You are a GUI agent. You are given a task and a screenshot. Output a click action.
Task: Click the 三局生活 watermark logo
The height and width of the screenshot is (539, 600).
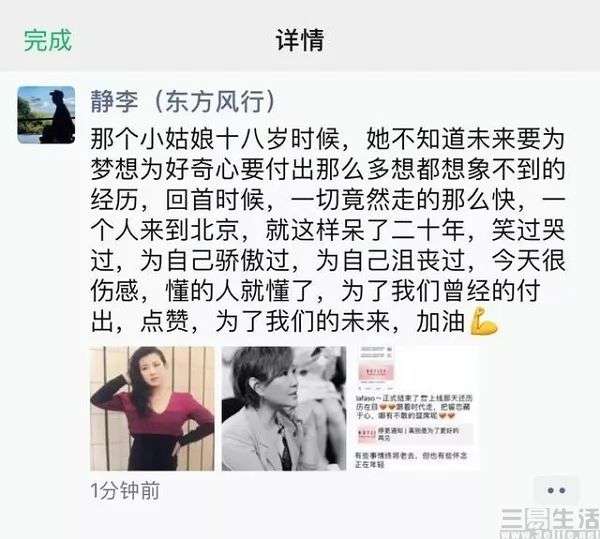[x=550, y=523]
